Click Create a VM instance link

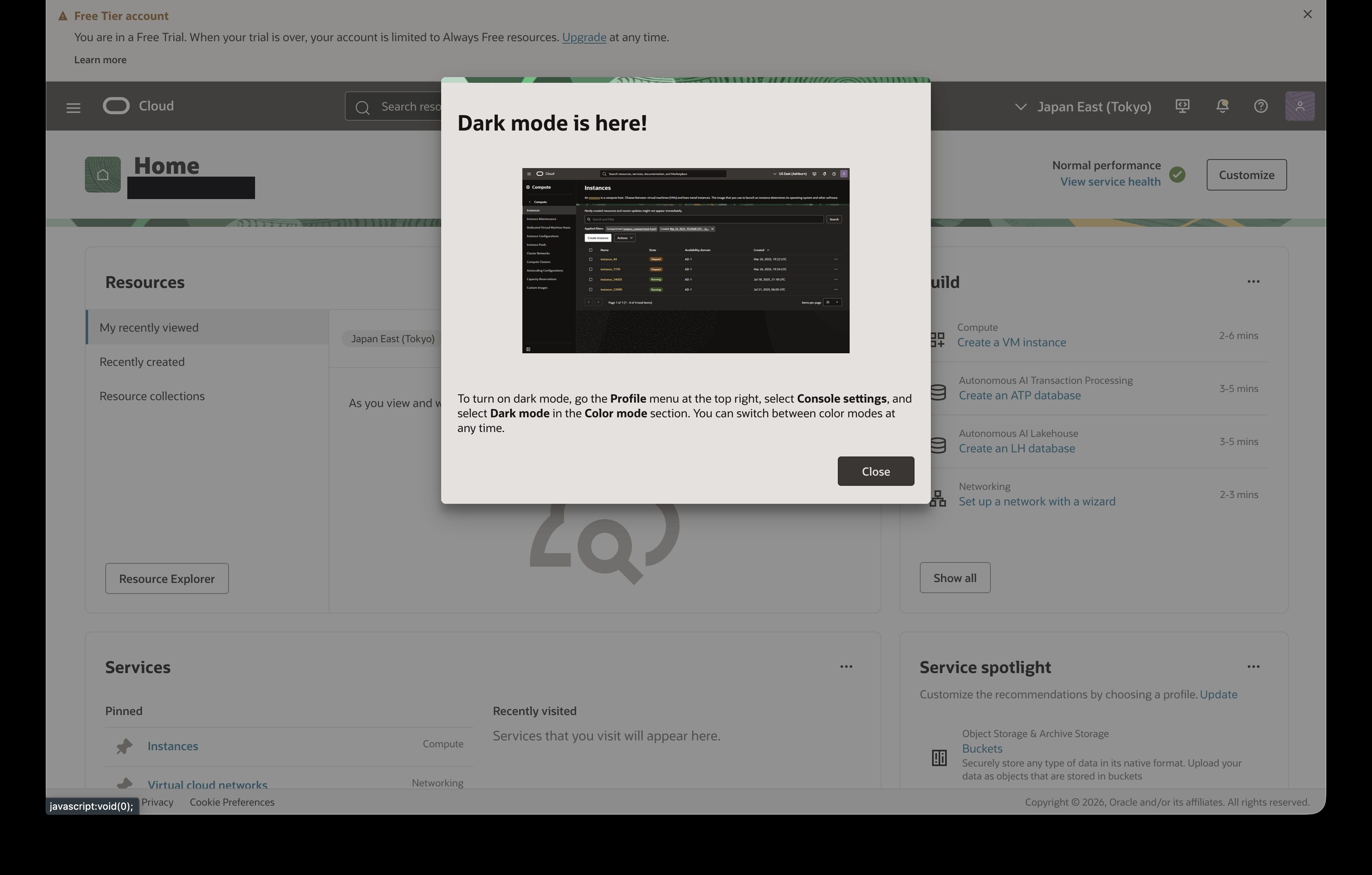(x=1011, y=342)
